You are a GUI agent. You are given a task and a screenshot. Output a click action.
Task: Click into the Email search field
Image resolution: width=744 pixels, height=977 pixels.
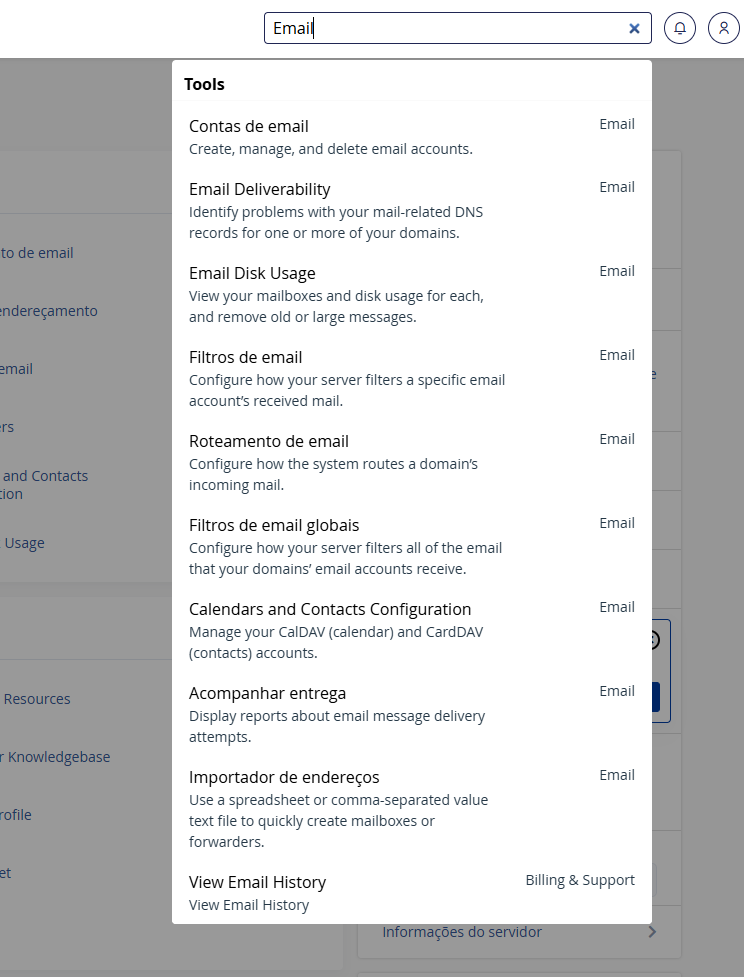click(x=450, y=28)
